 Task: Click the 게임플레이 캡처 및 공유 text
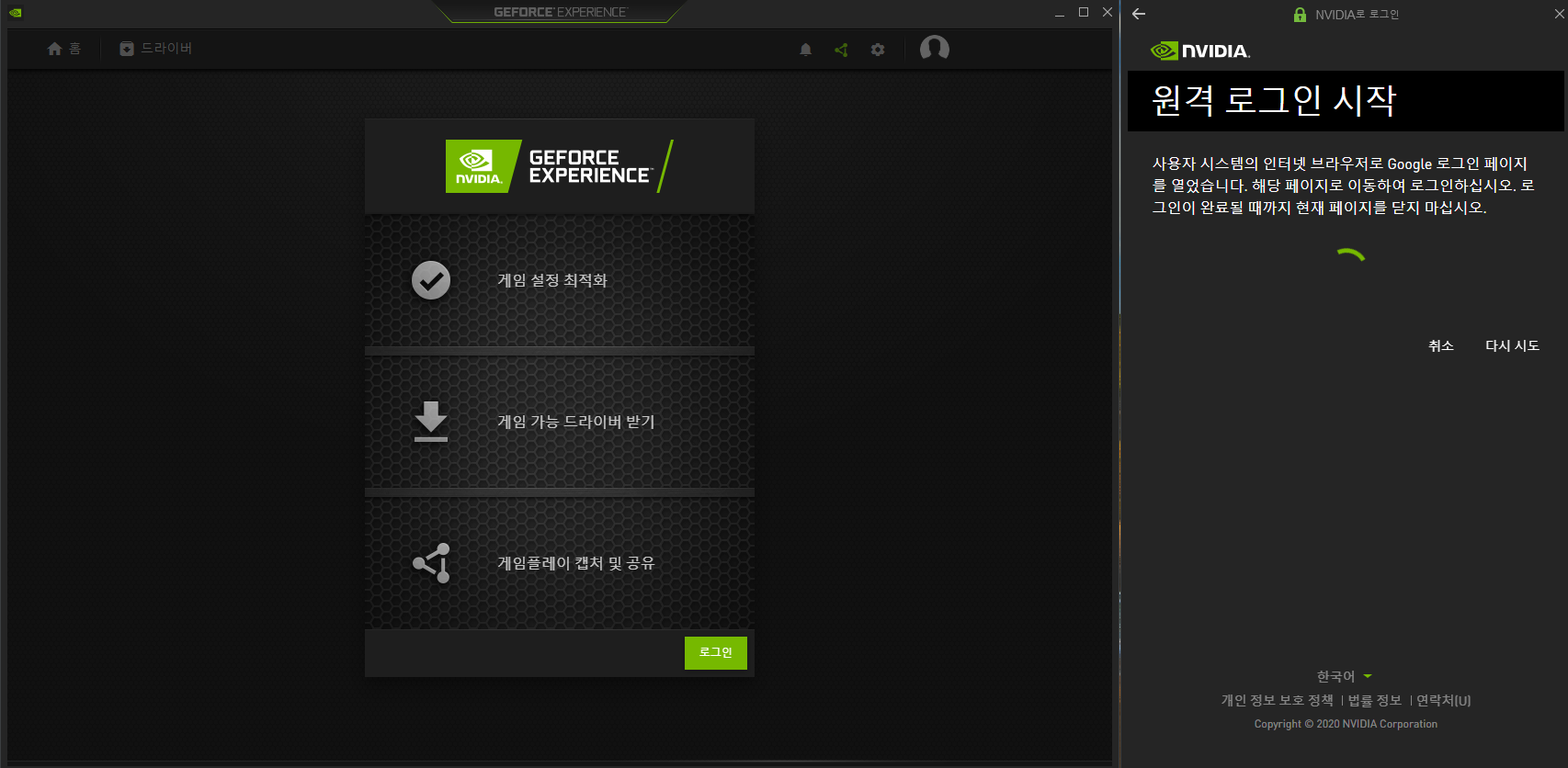576,563
